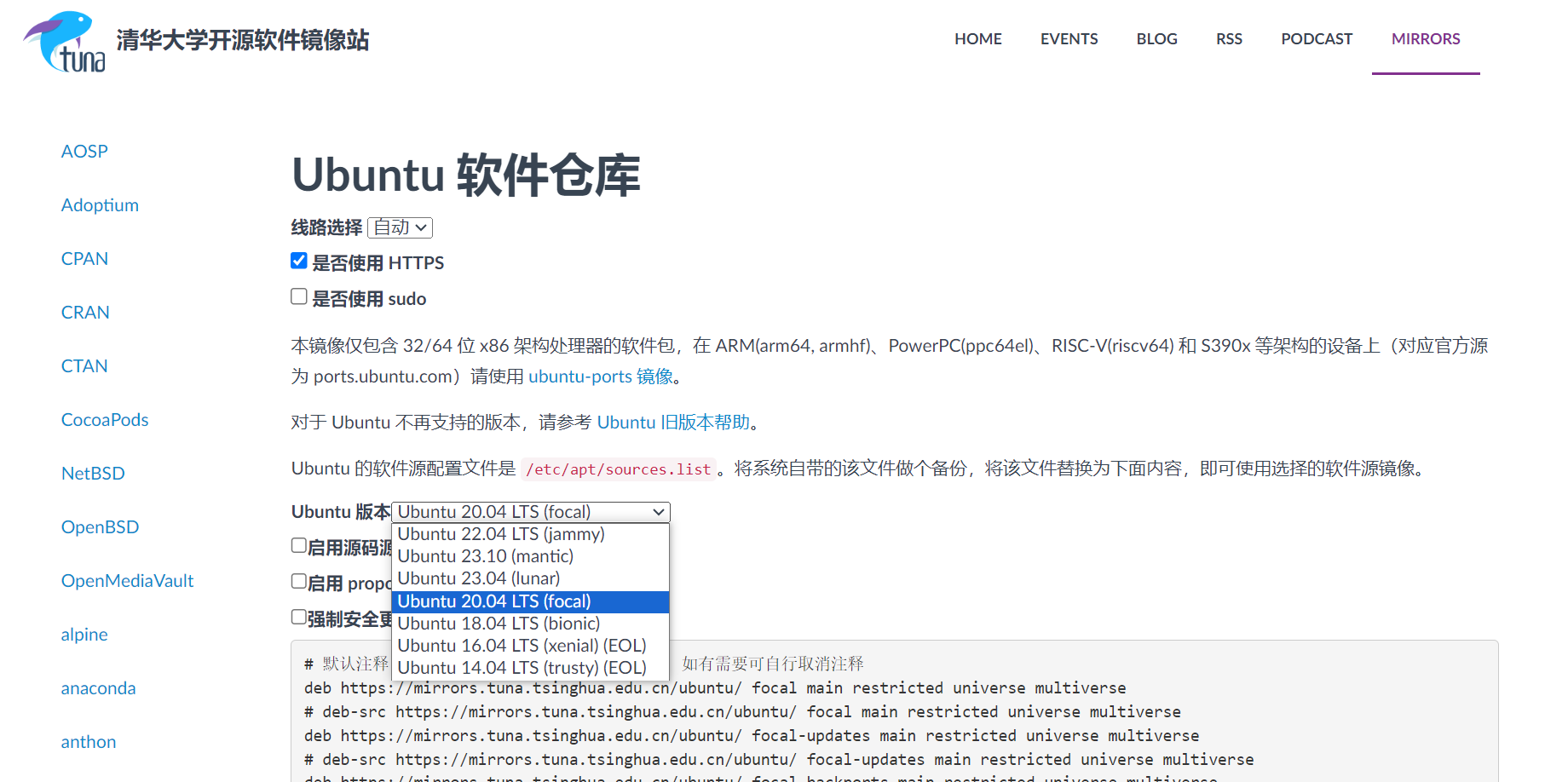1568x782 pixels.
Task: Follow the ubuntu-ports 镜像 link
Action: [x=601, y=377]
